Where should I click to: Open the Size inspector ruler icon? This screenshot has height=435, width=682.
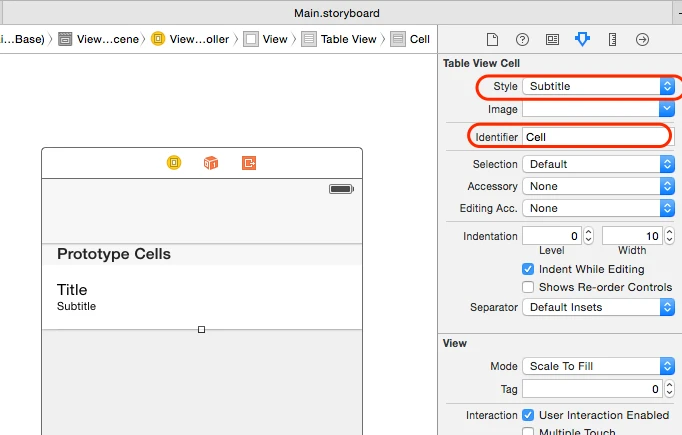612,40
